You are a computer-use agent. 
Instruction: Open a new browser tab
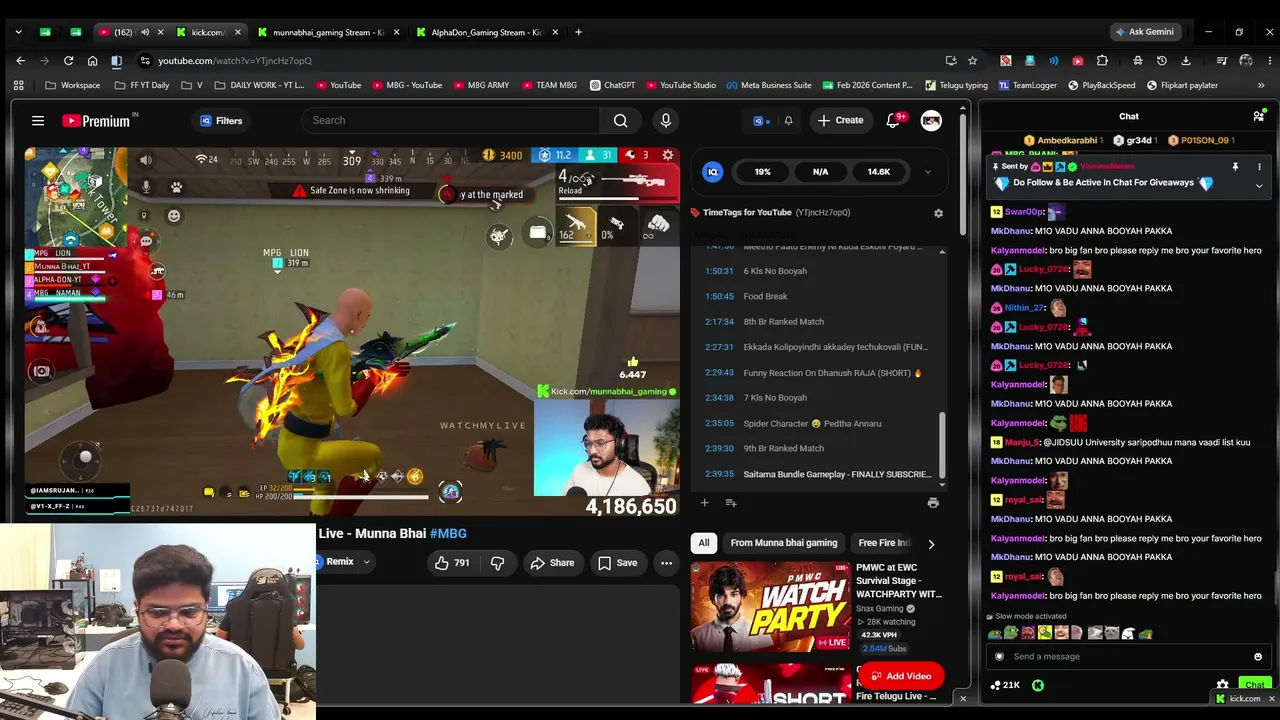[x=578, y=32]
